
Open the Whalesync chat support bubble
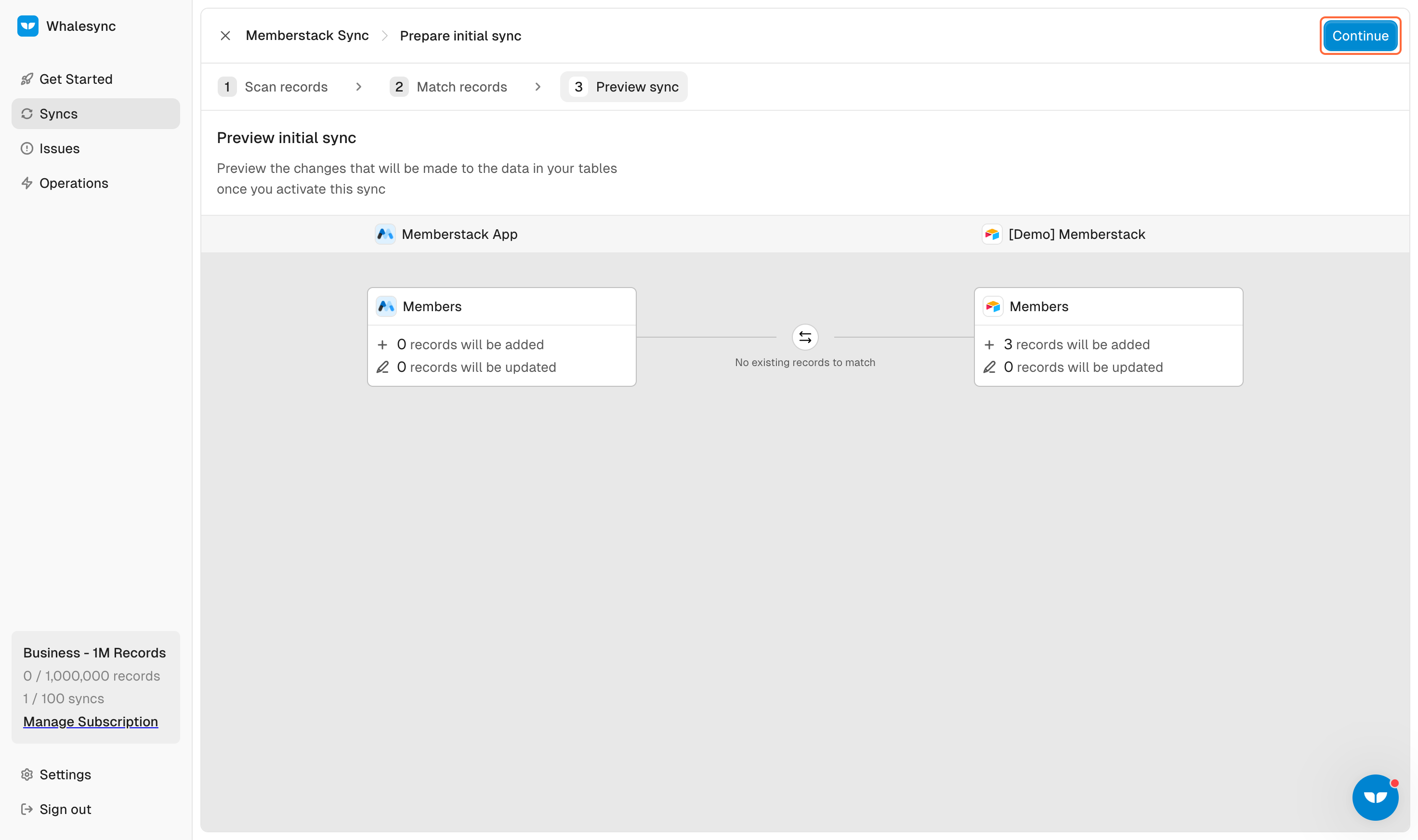point(1375,797)
